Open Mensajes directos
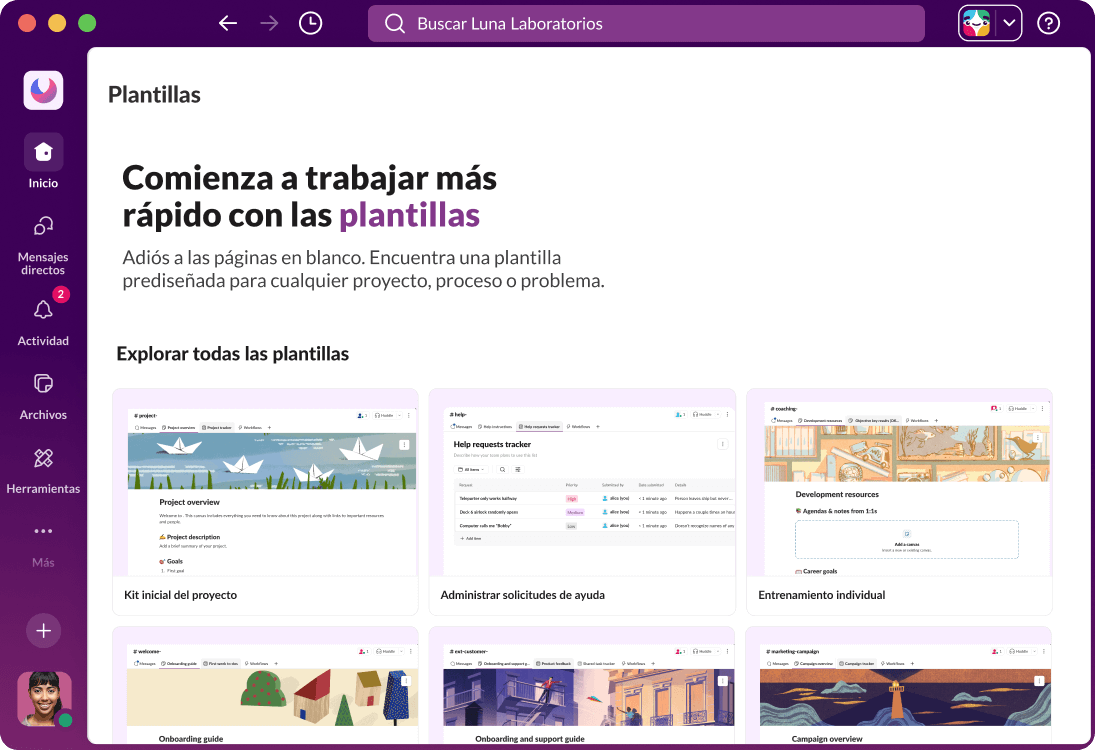1095x750 pixels. (43, 240)
